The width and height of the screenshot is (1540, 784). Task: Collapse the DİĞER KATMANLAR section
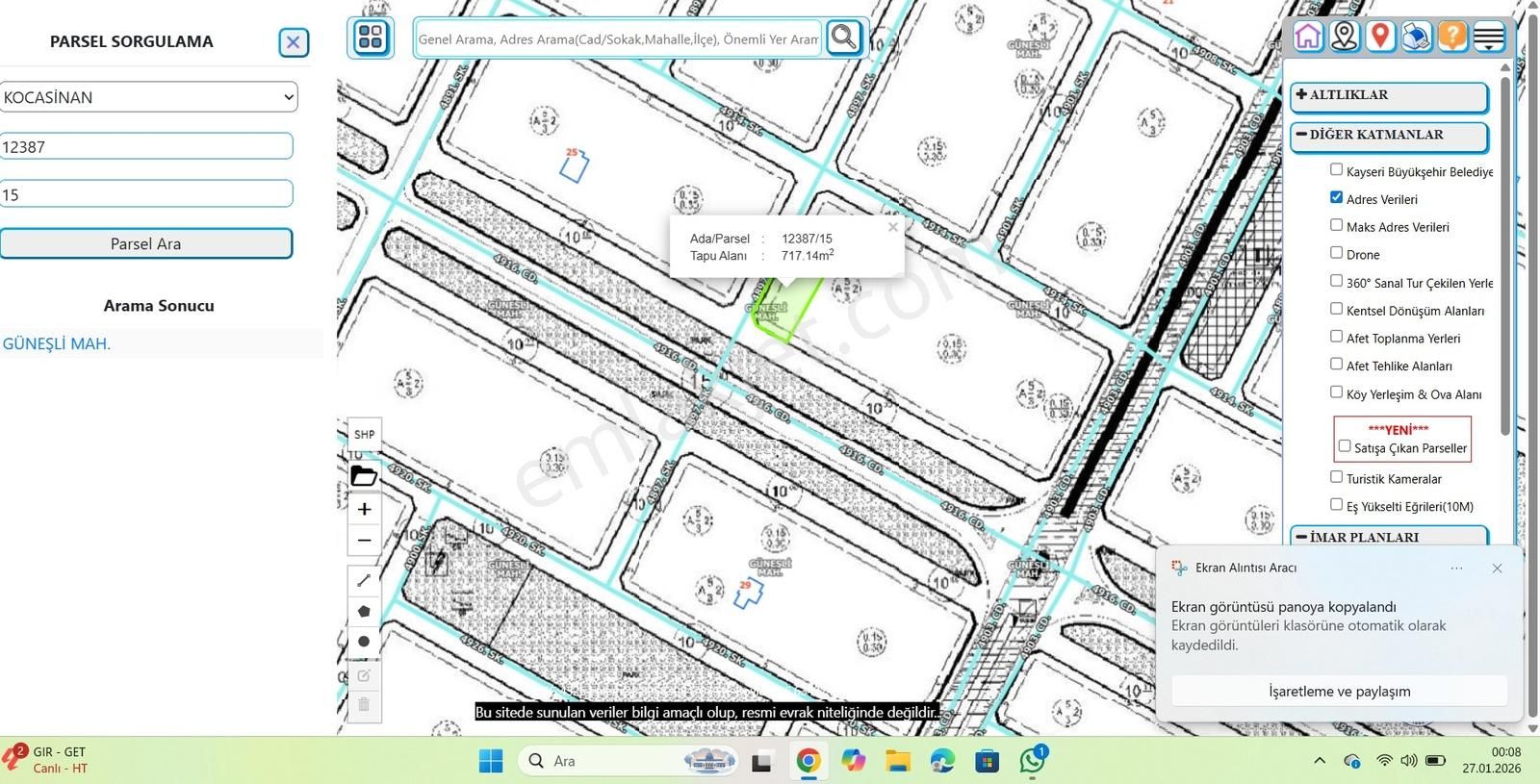1388,136
